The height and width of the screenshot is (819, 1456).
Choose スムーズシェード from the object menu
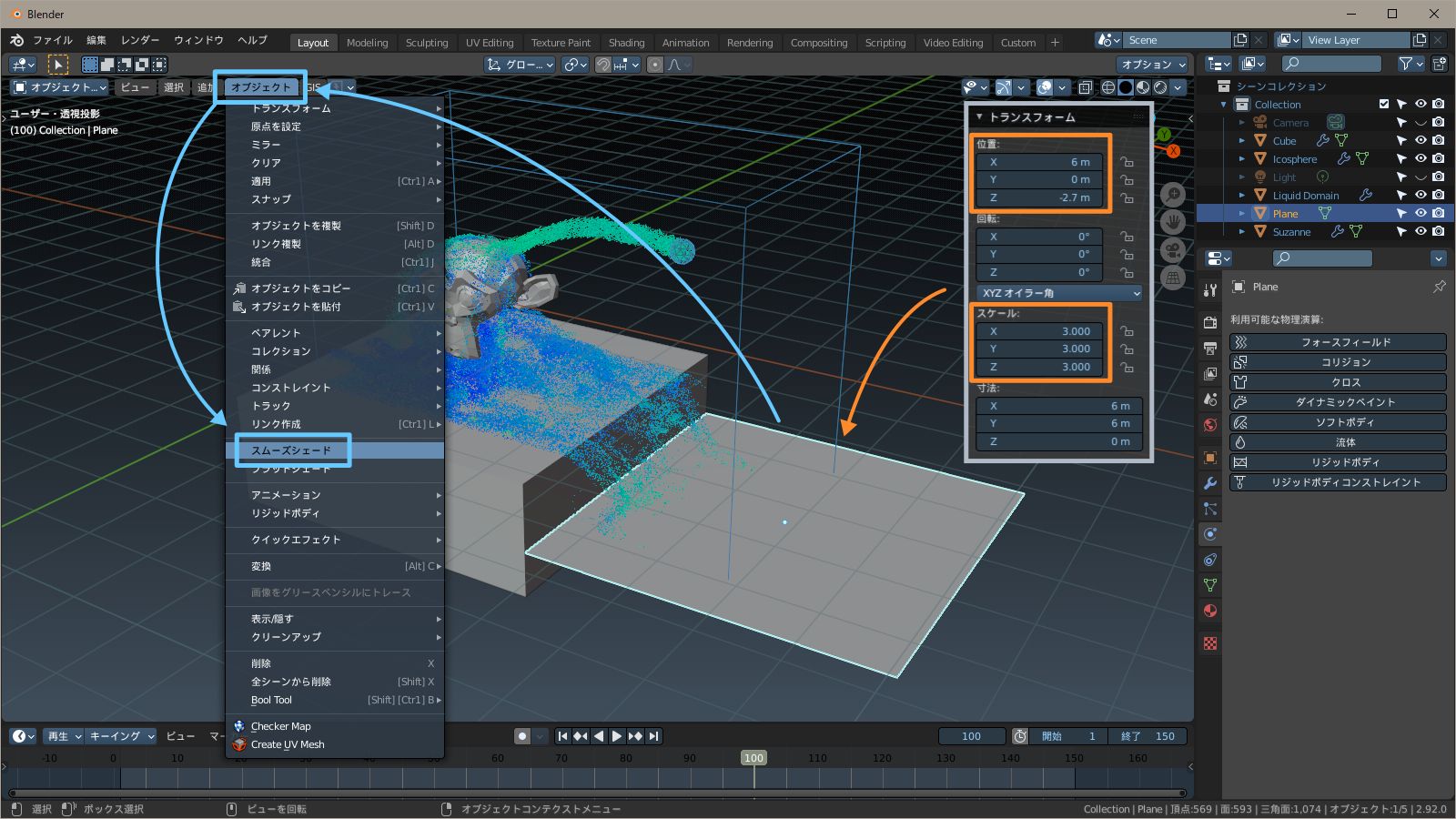[334, 450]
